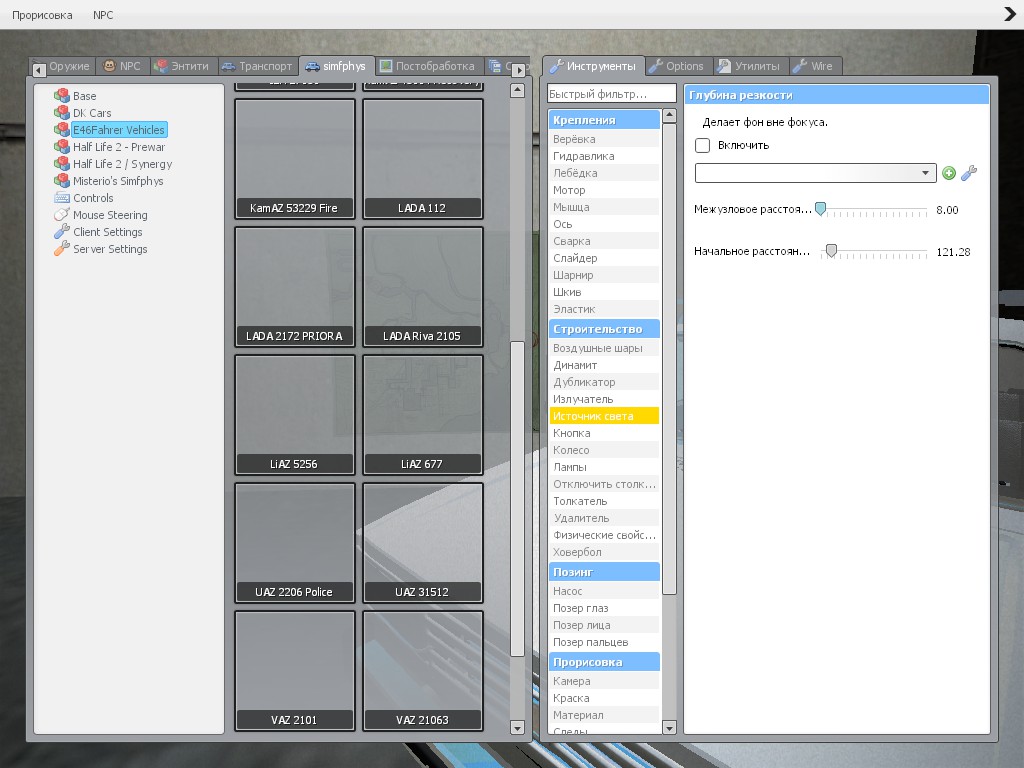Click the DK Cars cubes icon

click(62, 113)
